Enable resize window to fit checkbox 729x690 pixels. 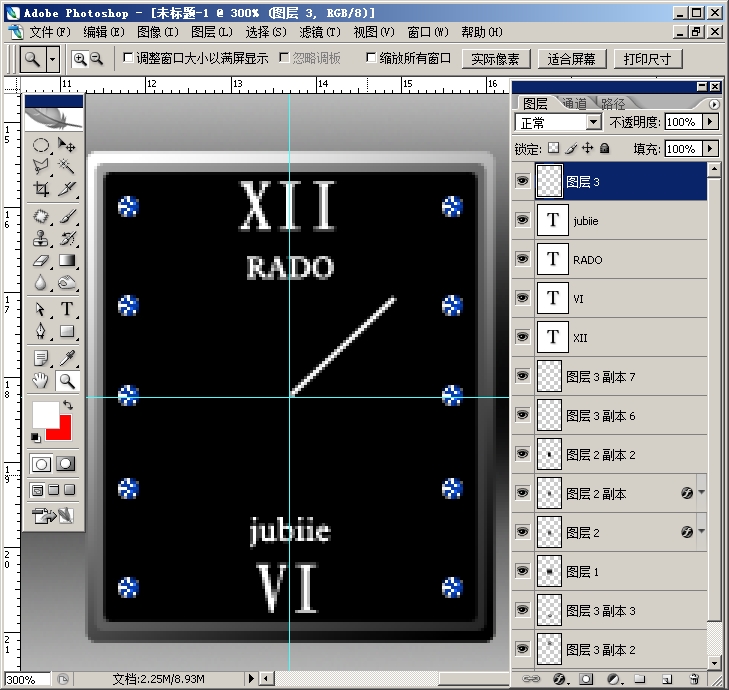(x=128, y=58)
